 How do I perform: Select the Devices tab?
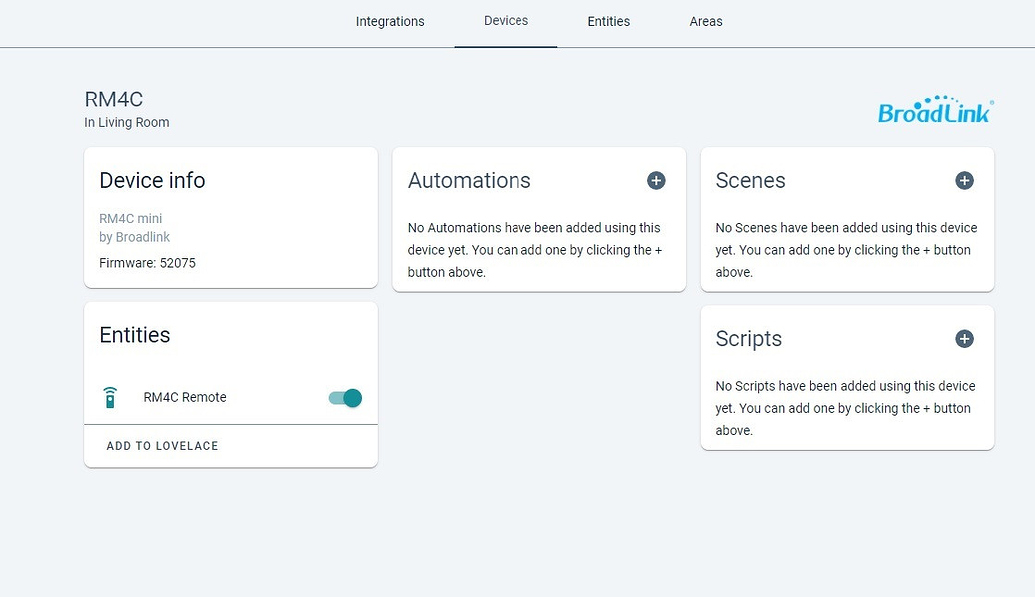pos(506,21)
